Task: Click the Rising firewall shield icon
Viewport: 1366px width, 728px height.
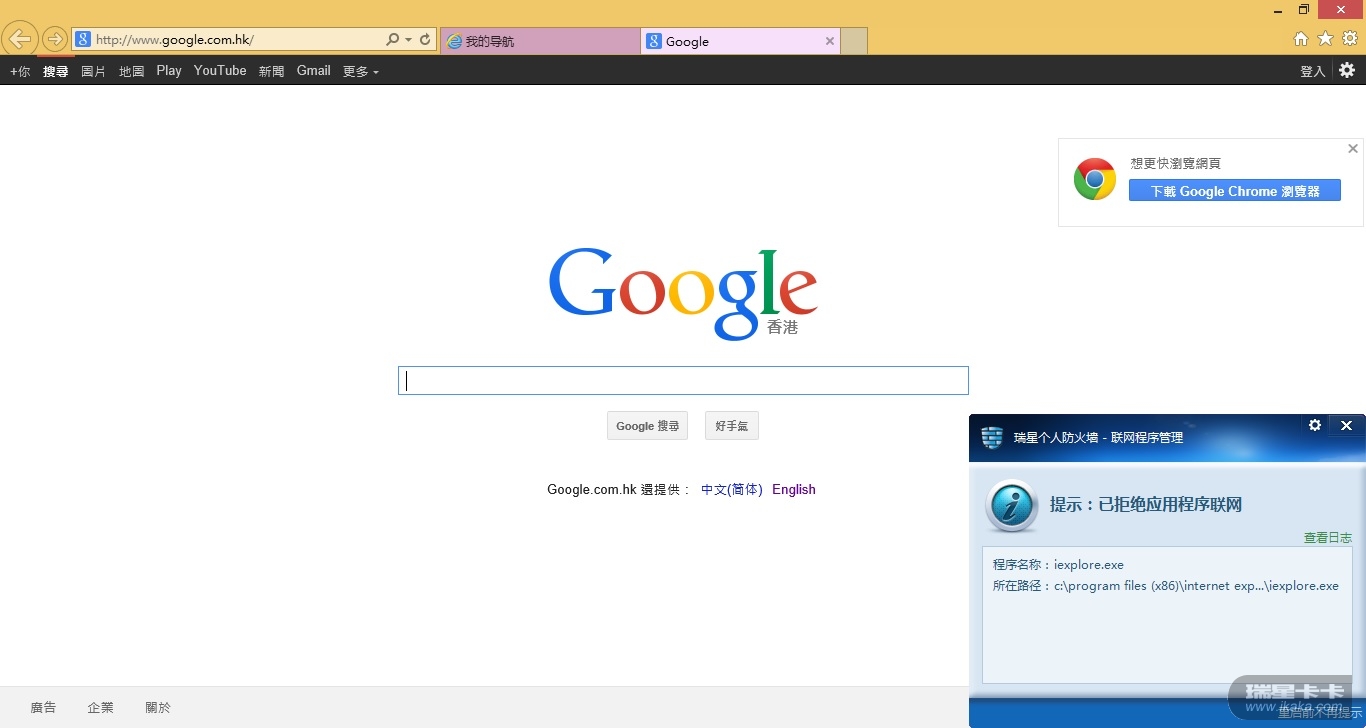Action: 992,437
